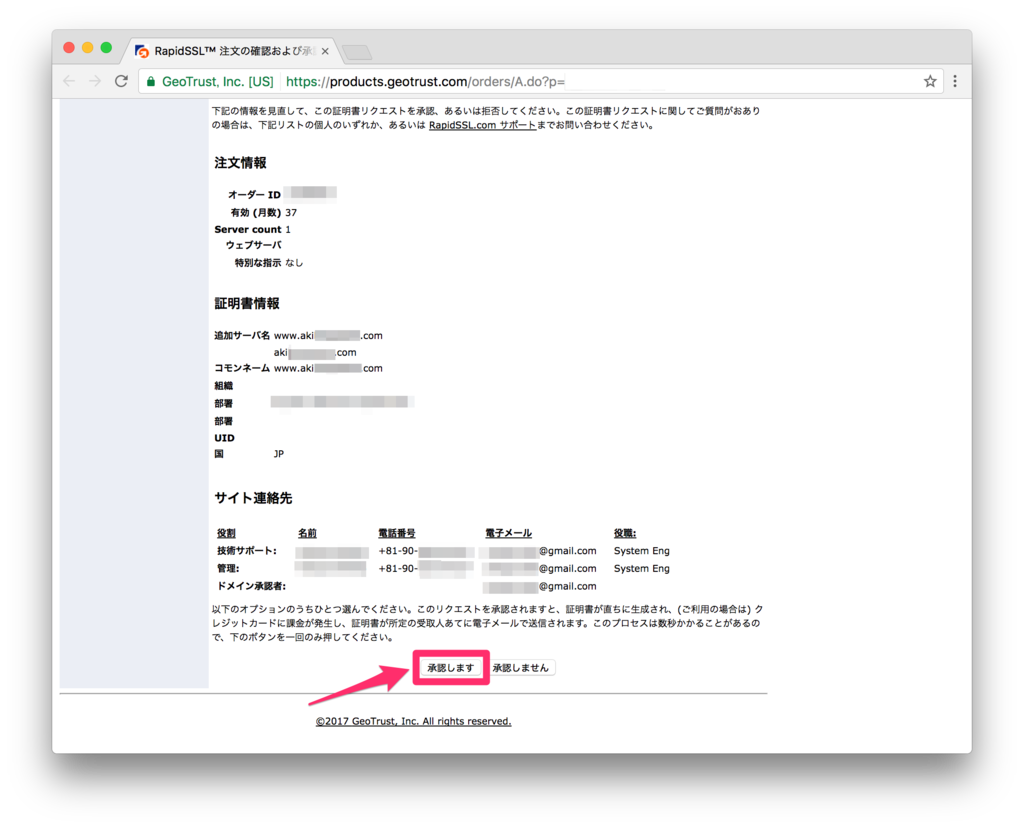Click the コモンネーム label
This screenshot has width=1024, height=828.
point(242,368)
